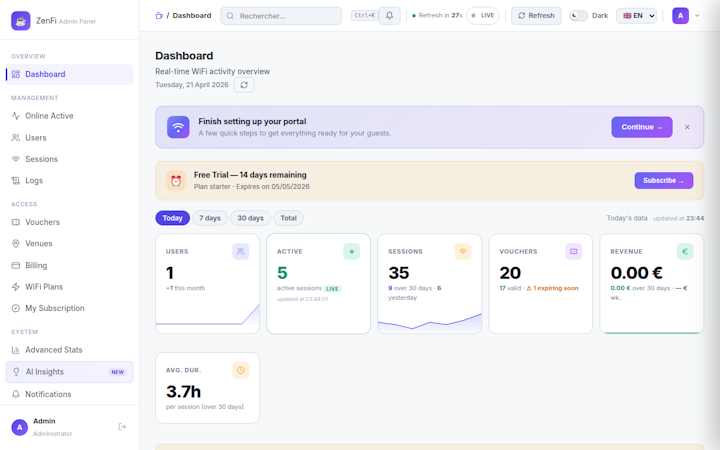Select the 7 days time range
The width and height of the screenshot is (720, 450).
[x=210, y=218]
